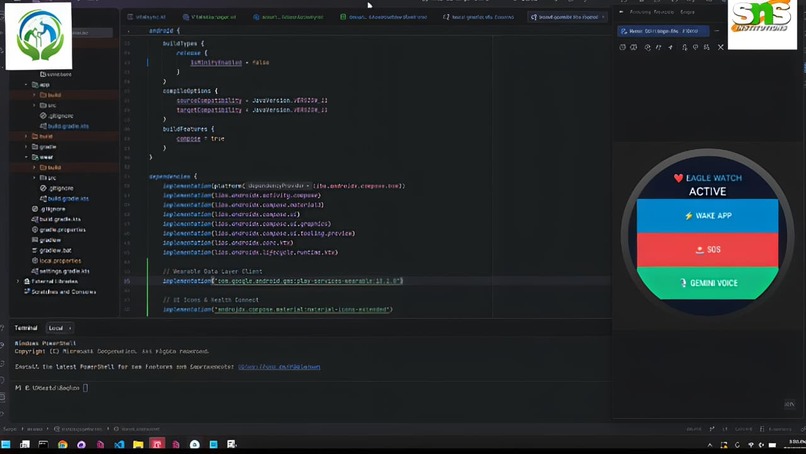The width and height of the screenshot is (806, 454).
Task: Switch to the first editor tab
Action: point(147,17)
